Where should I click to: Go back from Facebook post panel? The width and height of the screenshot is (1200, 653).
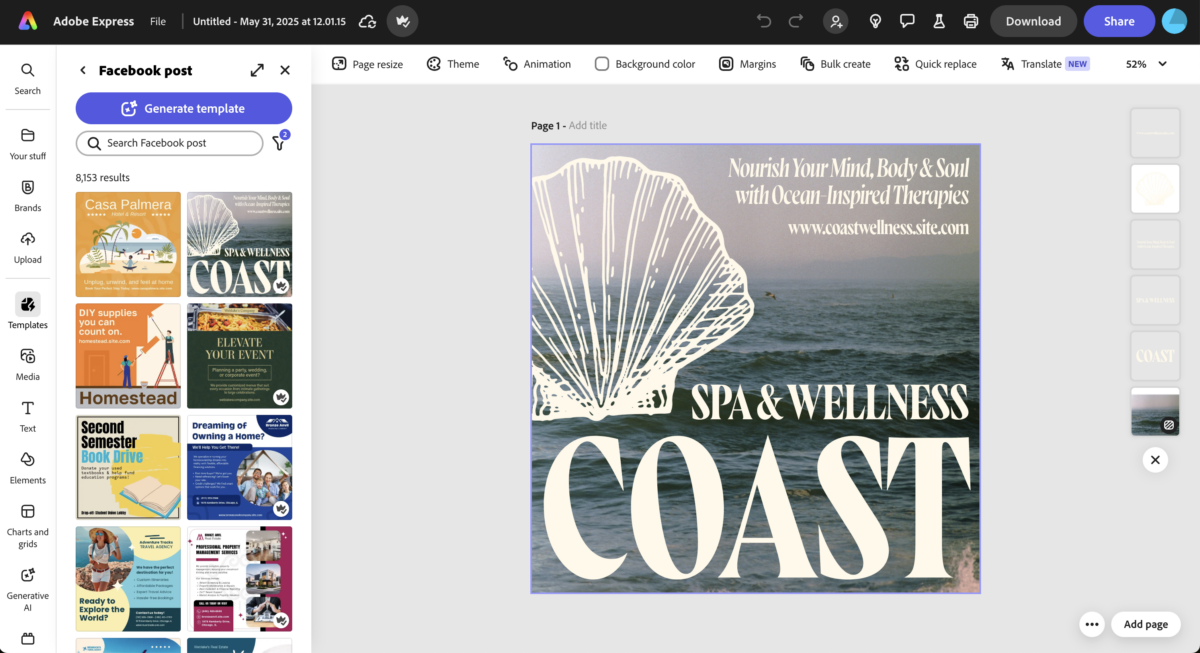pyautogui.click(x=83, y=70)
